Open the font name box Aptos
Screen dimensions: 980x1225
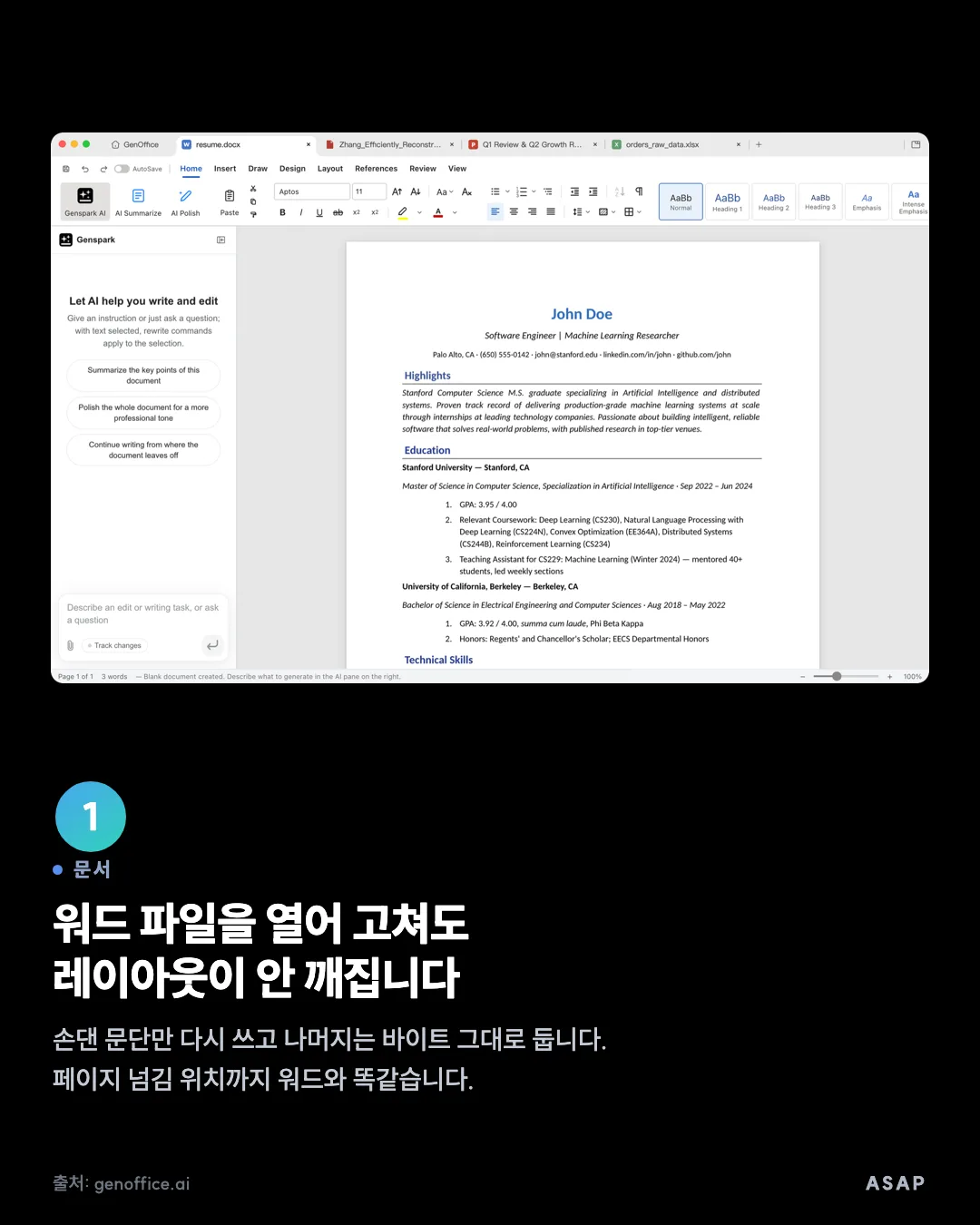312,191
